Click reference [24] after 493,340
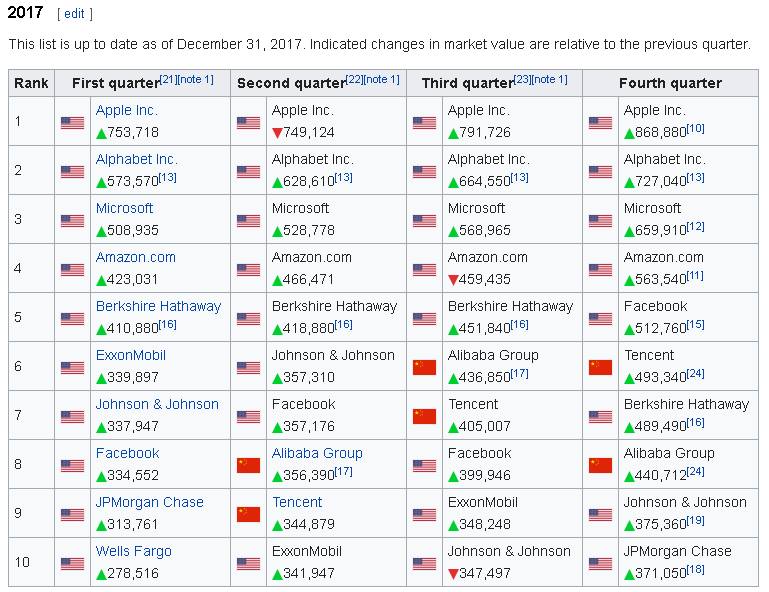The width and height of the screenshot is (769, 592). [695, 374]
